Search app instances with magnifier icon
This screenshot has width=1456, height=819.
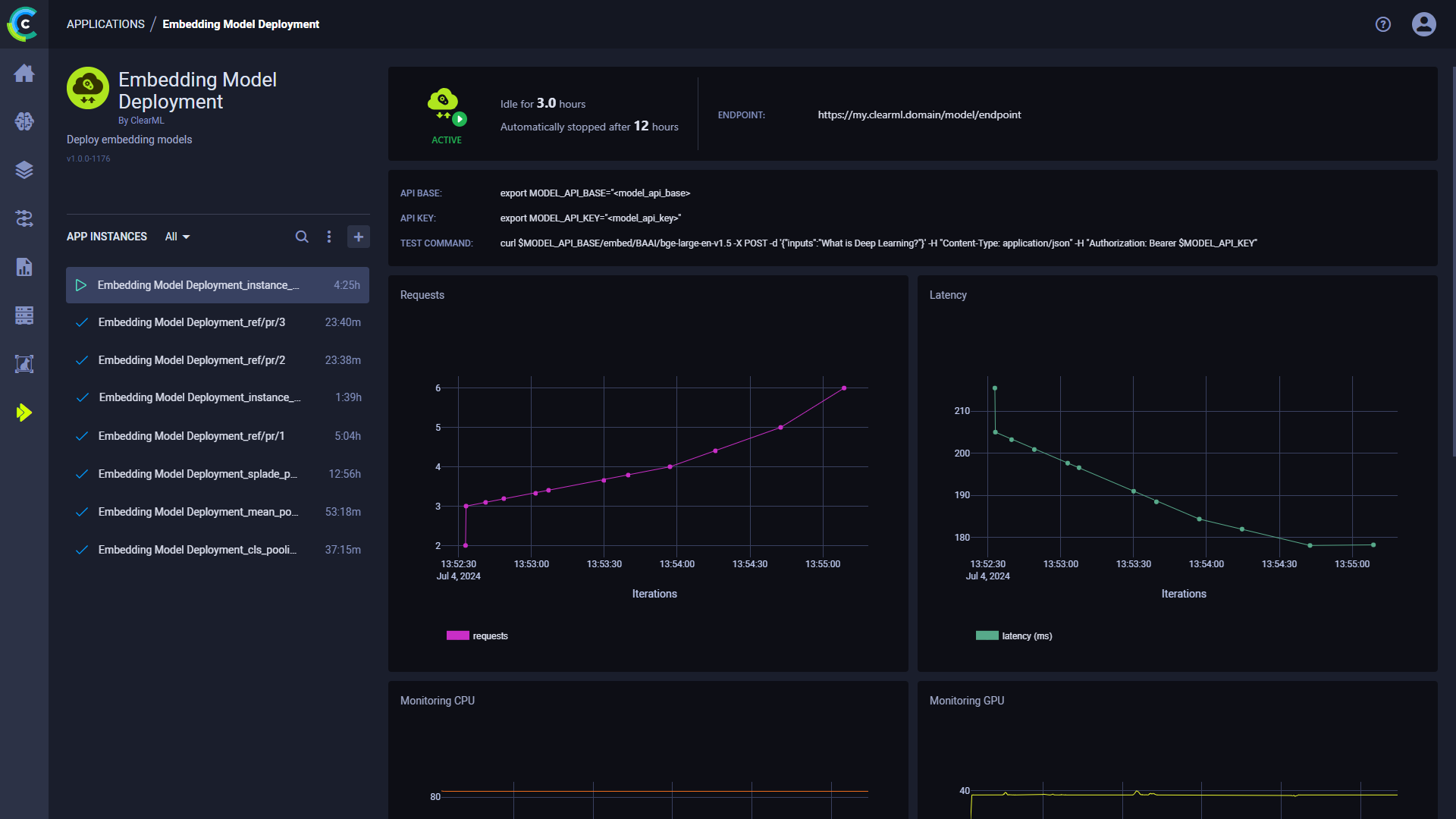(302, 237)
